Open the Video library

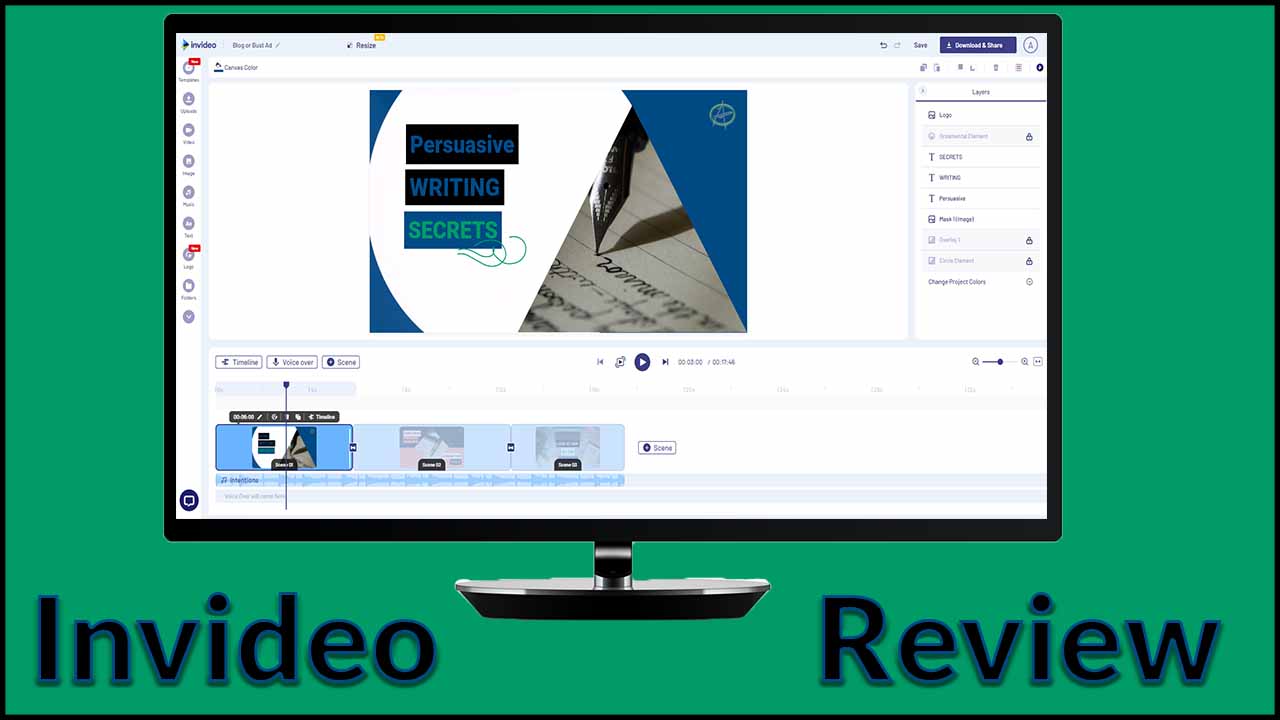(x=188, y=130)
